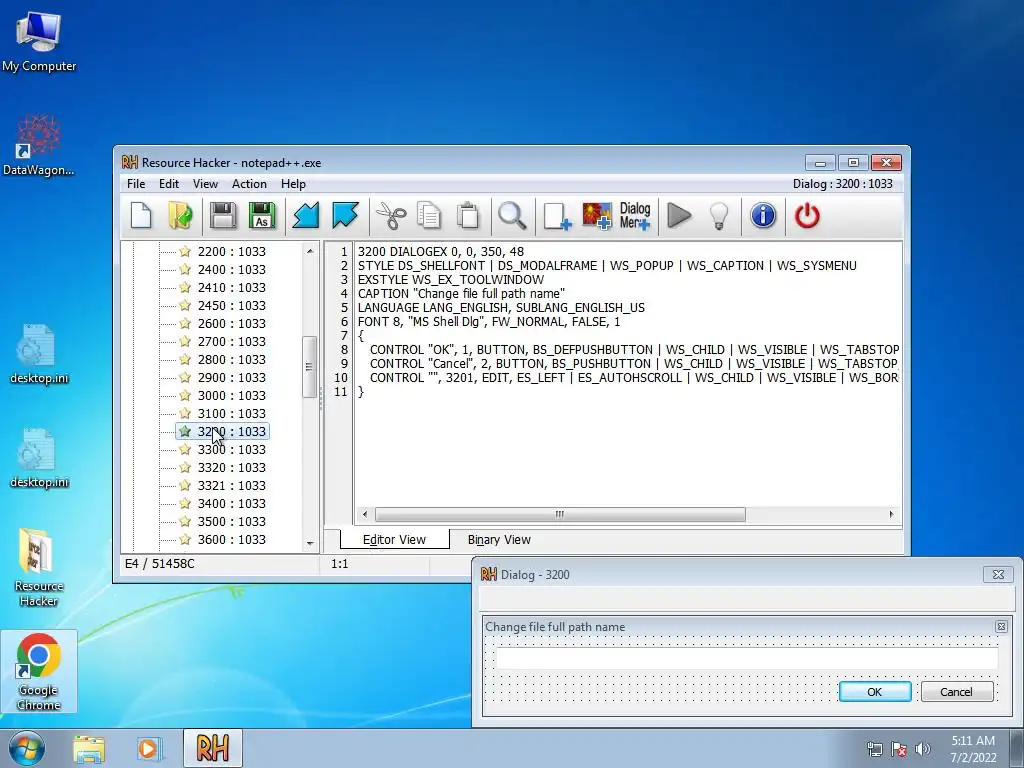This screenshot has width=1024, height=768.
Task: Select tree item 2600 : 1033
Action: click(x=231, y=323)
